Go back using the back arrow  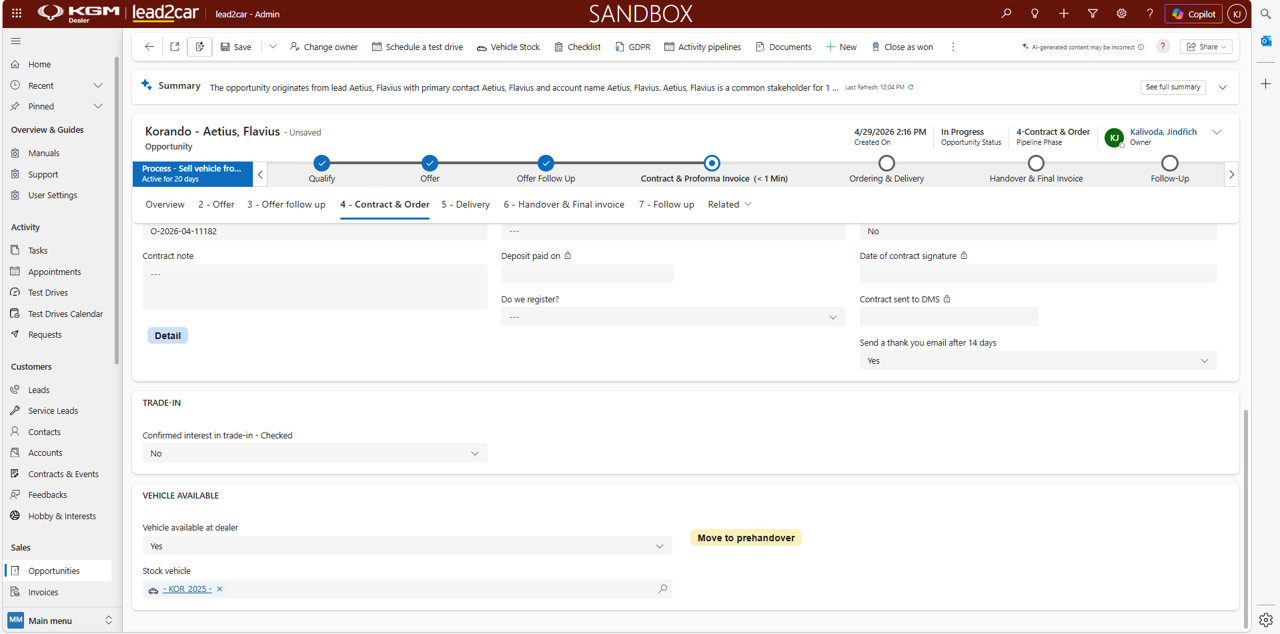tap(149, 47)
